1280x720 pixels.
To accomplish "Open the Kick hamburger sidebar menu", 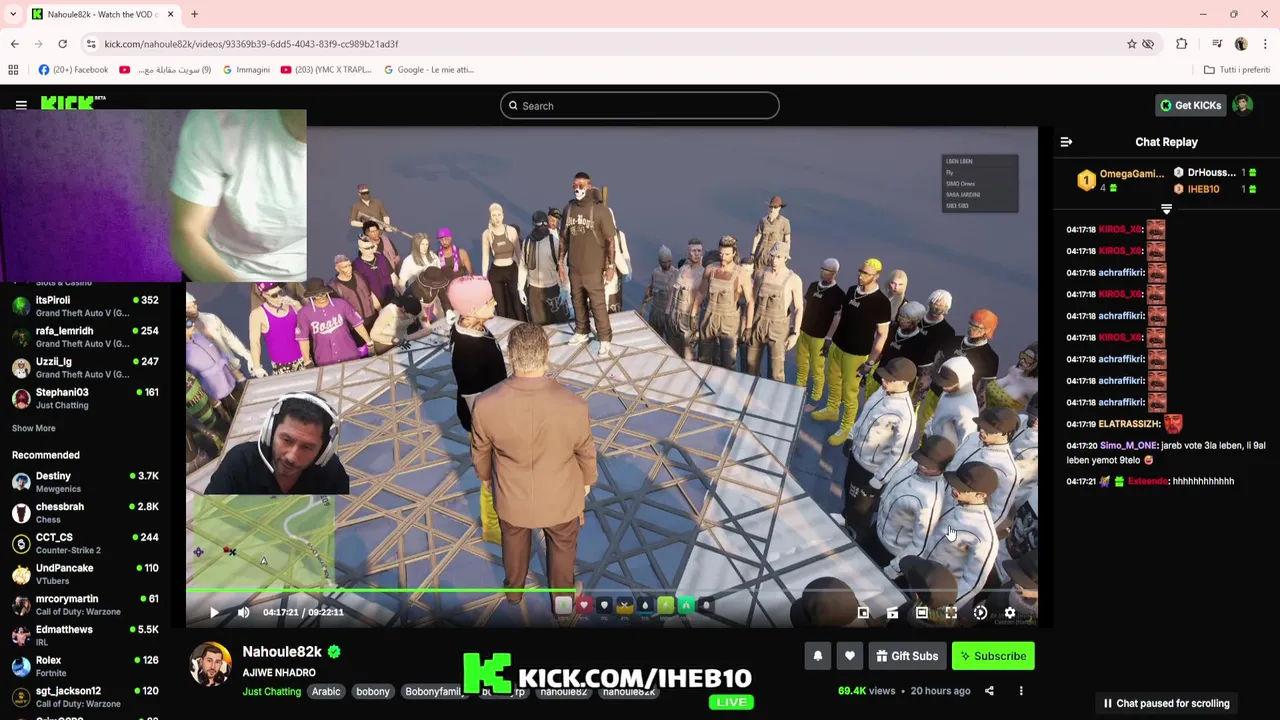I will click(21, 104).
